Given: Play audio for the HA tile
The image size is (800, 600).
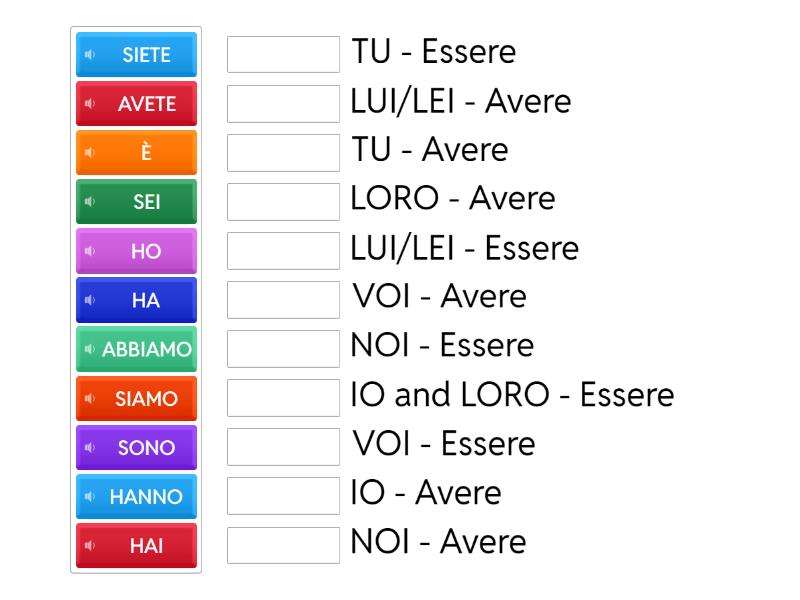Looking at the screenshot, I should click(x=90, y=300).
